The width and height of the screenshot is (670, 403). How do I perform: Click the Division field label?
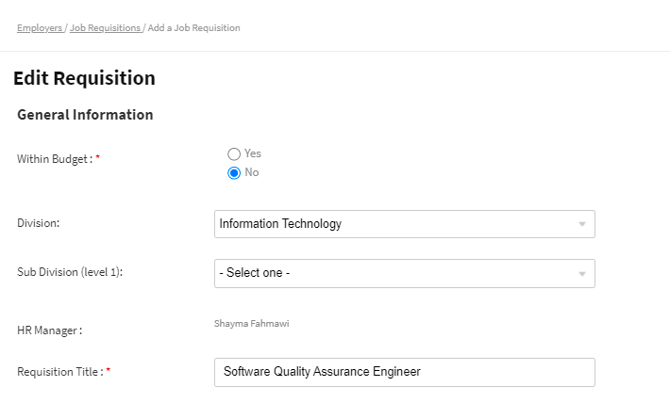click(x=39, y=223)
